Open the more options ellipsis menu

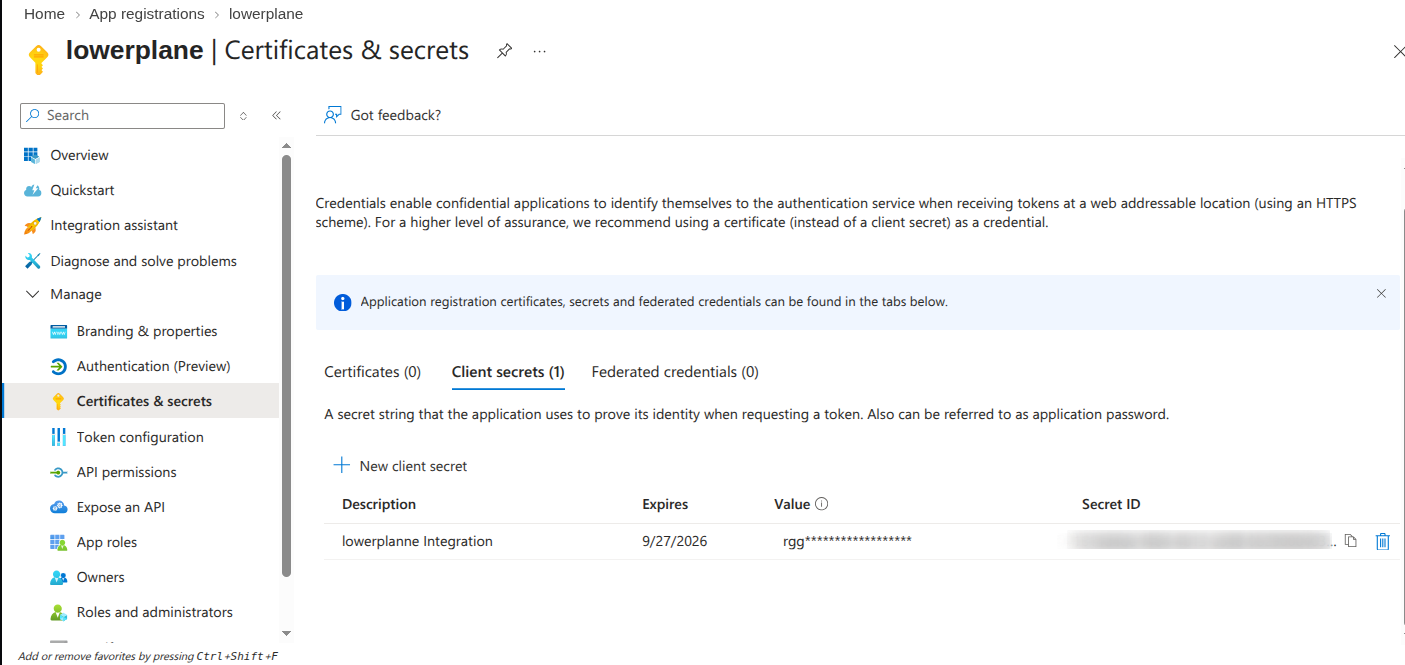pos(540,51)
